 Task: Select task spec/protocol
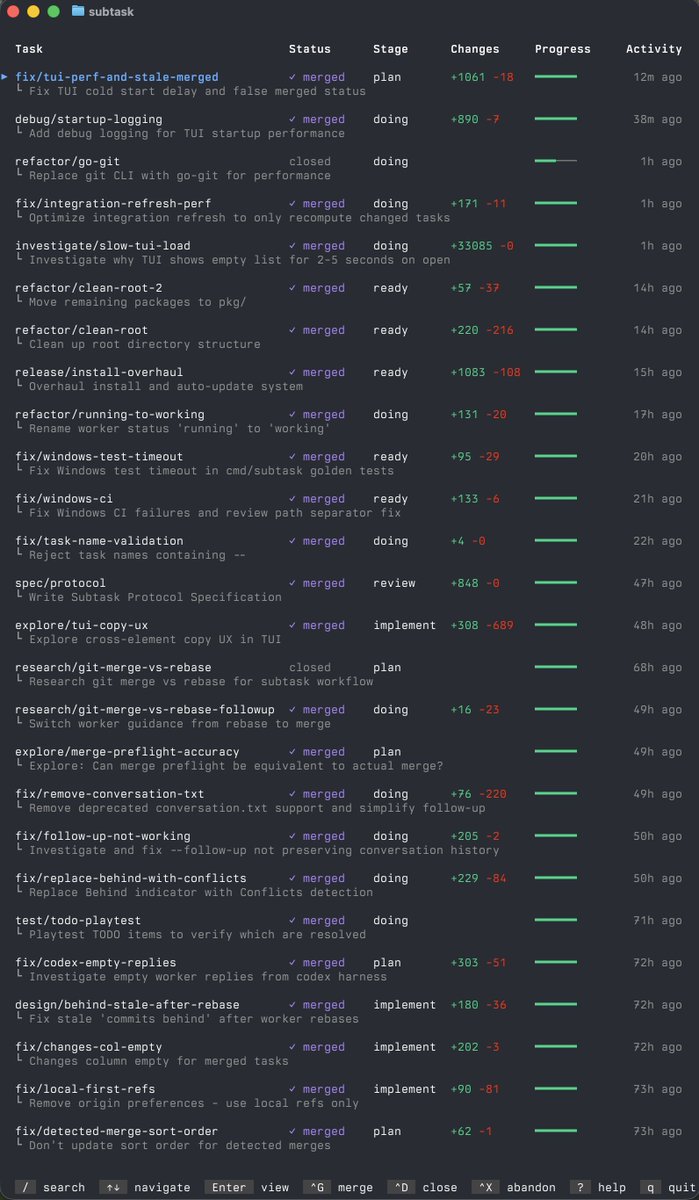pyautogui.click(x=60, y=583)
